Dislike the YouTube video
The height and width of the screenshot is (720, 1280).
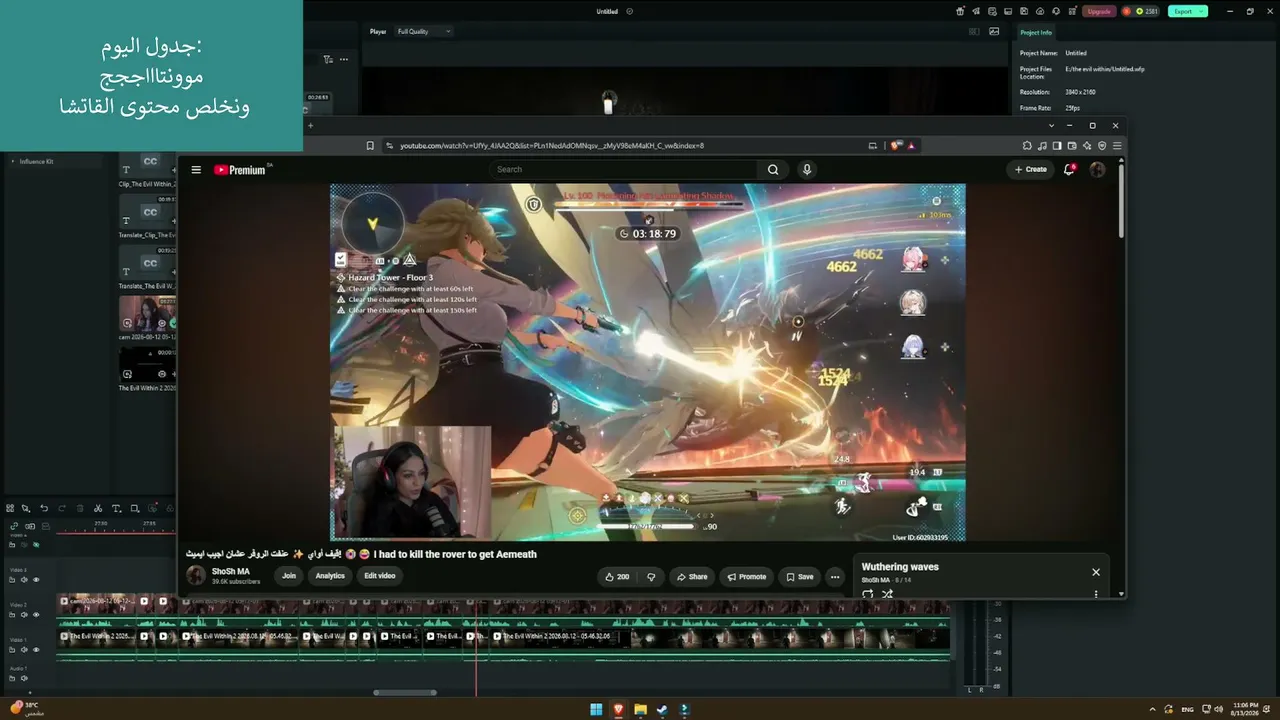[x=651, y=577]
